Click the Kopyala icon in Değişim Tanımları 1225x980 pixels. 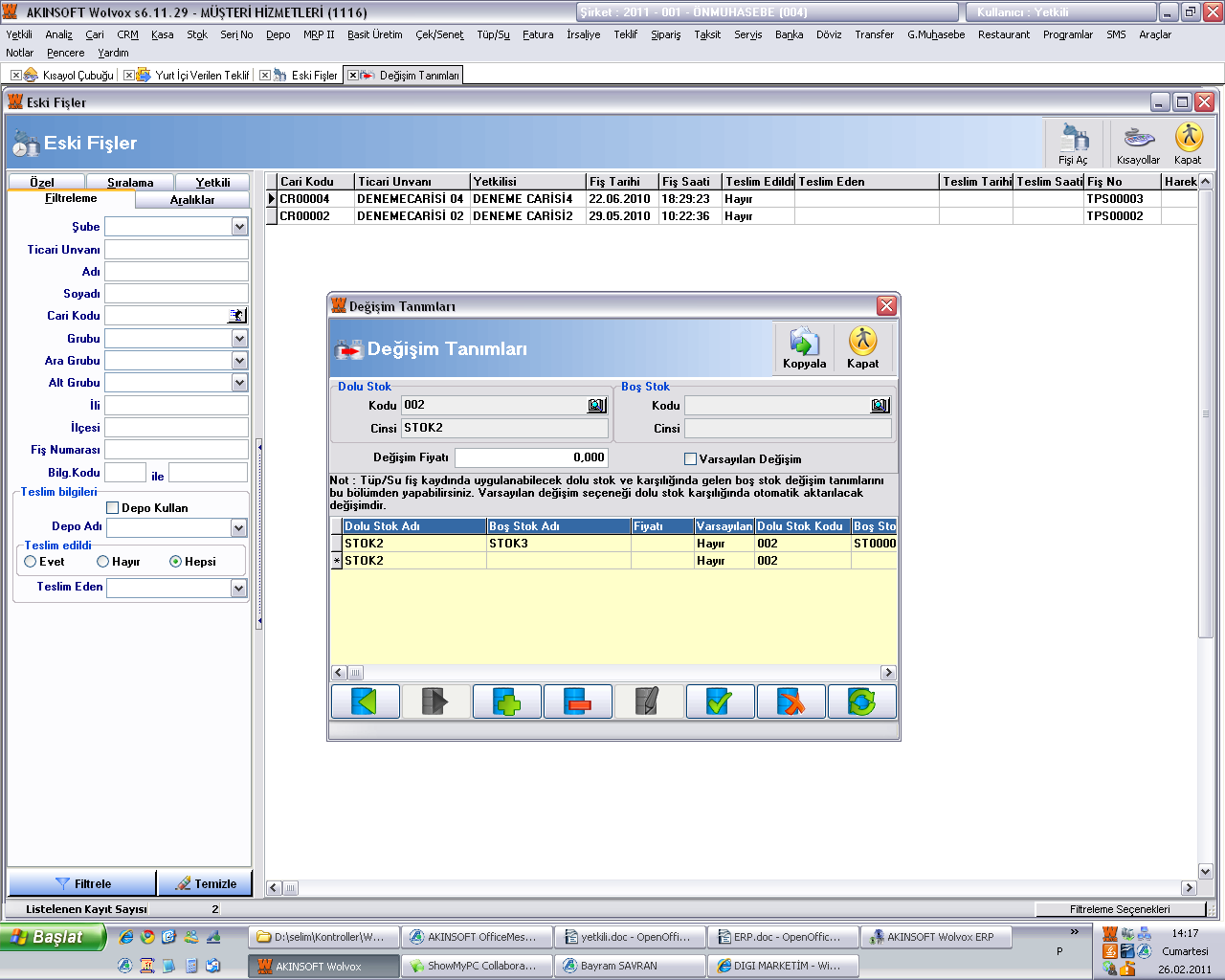[x=804, y=347]
